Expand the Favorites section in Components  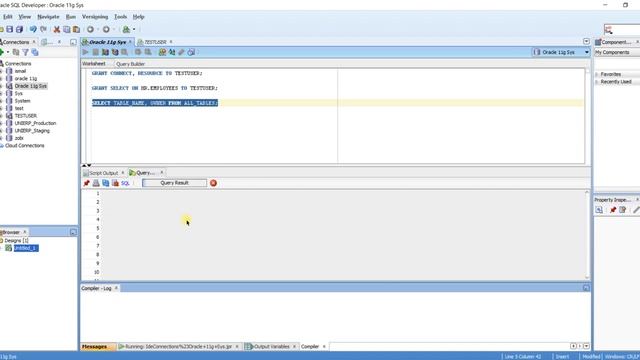[597, 74]
